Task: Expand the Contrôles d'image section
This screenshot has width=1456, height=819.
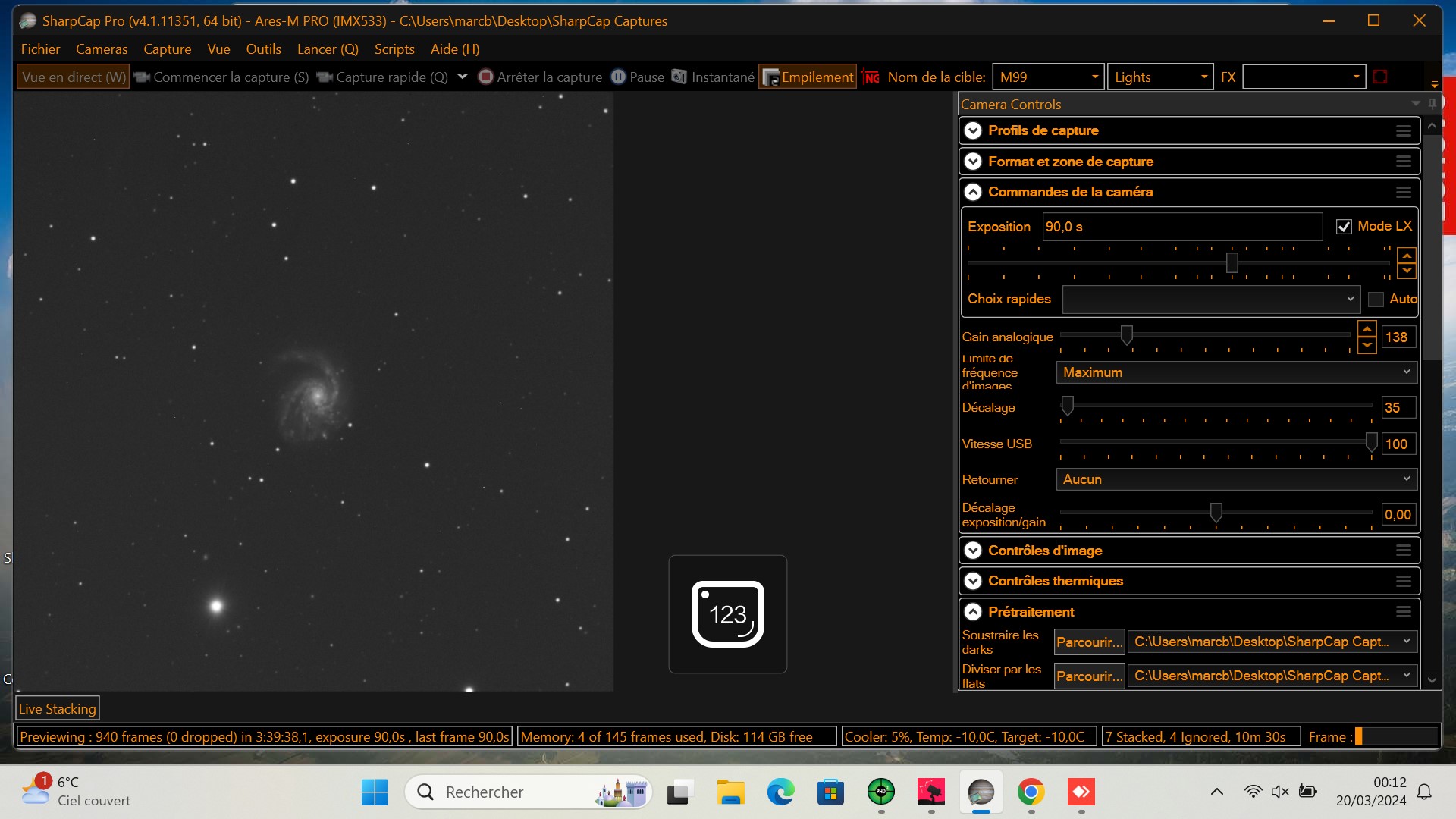Action: pos(973,551)
